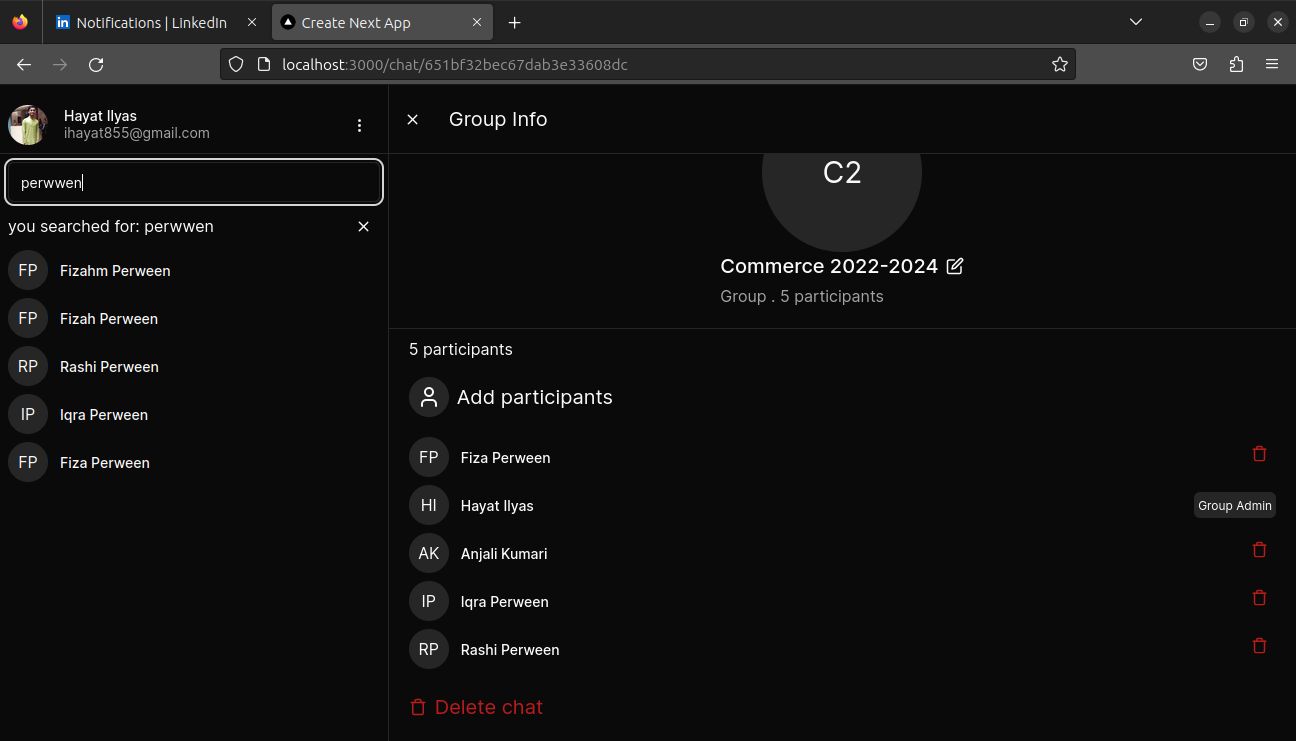This screenshot has height=741, width=1296.
Task: Click the edit group name pencil icon
Action: [x=955, y=266]
